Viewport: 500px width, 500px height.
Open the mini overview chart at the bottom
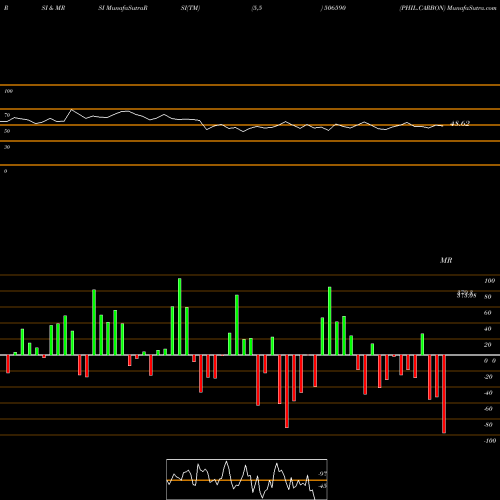pyautogui.click(x=247, y=479)
